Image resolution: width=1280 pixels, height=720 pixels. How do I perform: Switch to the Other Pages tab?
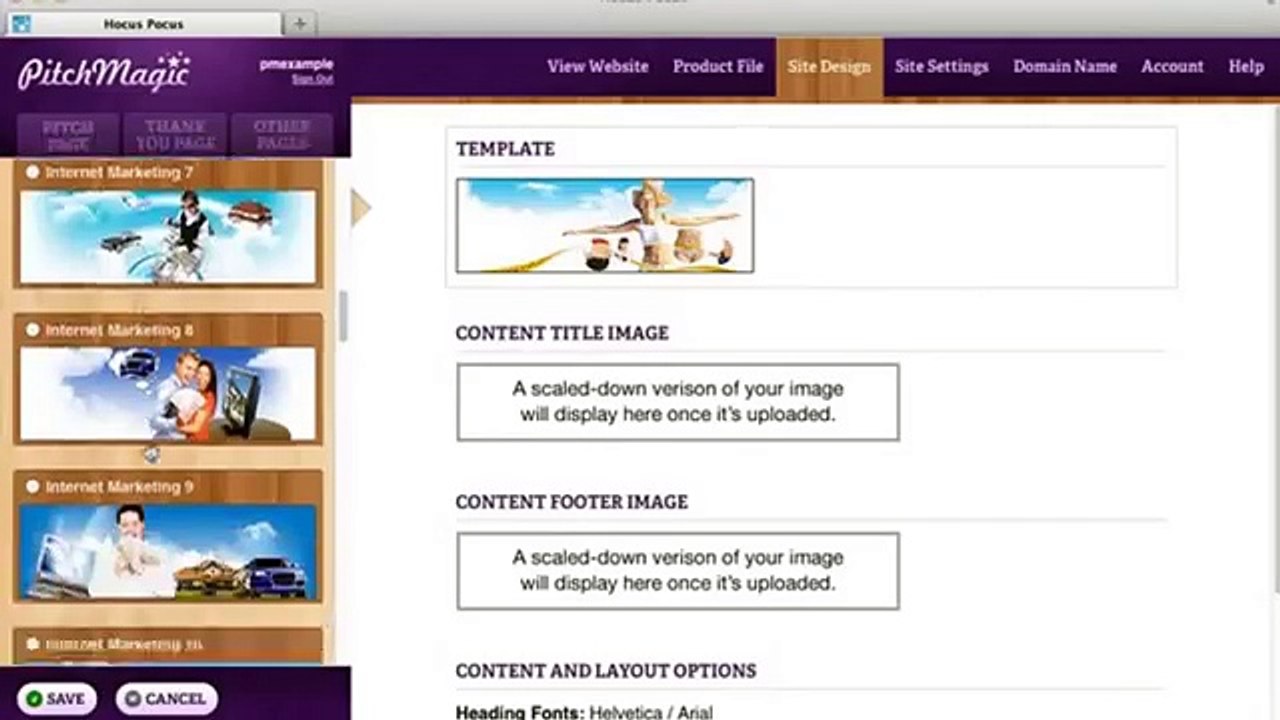(282, 135)
